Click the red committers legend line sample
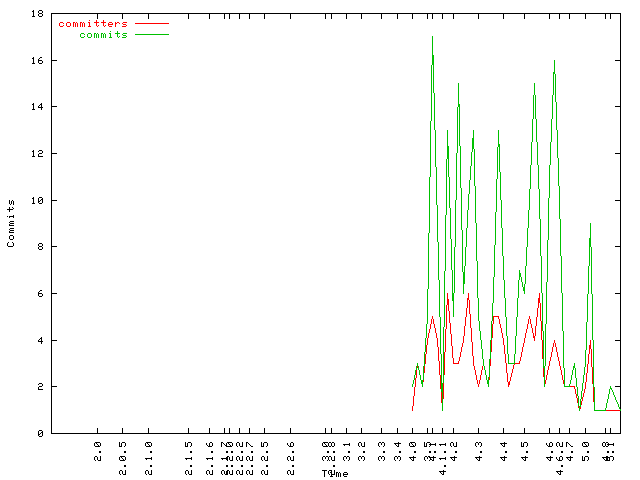 click(152, 23)
